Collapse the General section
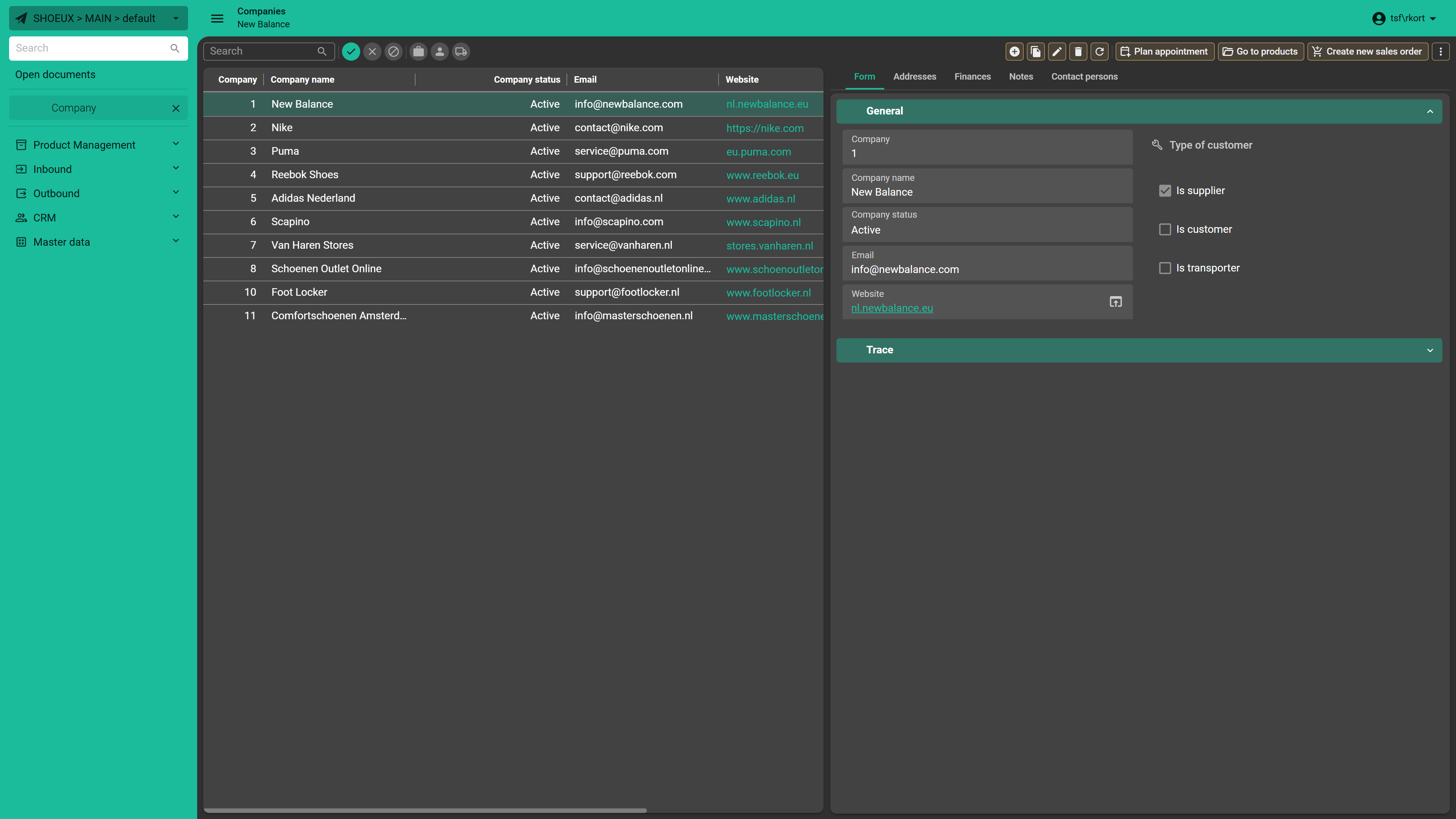The width and height of the screenshot is (1456, 819). point(1430,111)
